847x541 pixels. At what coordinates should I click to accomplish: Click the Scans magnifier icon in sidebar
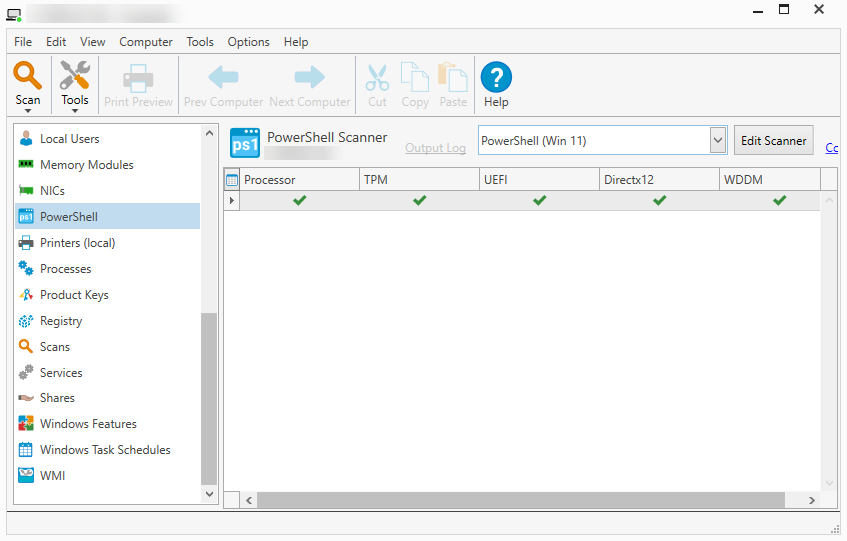26,346
